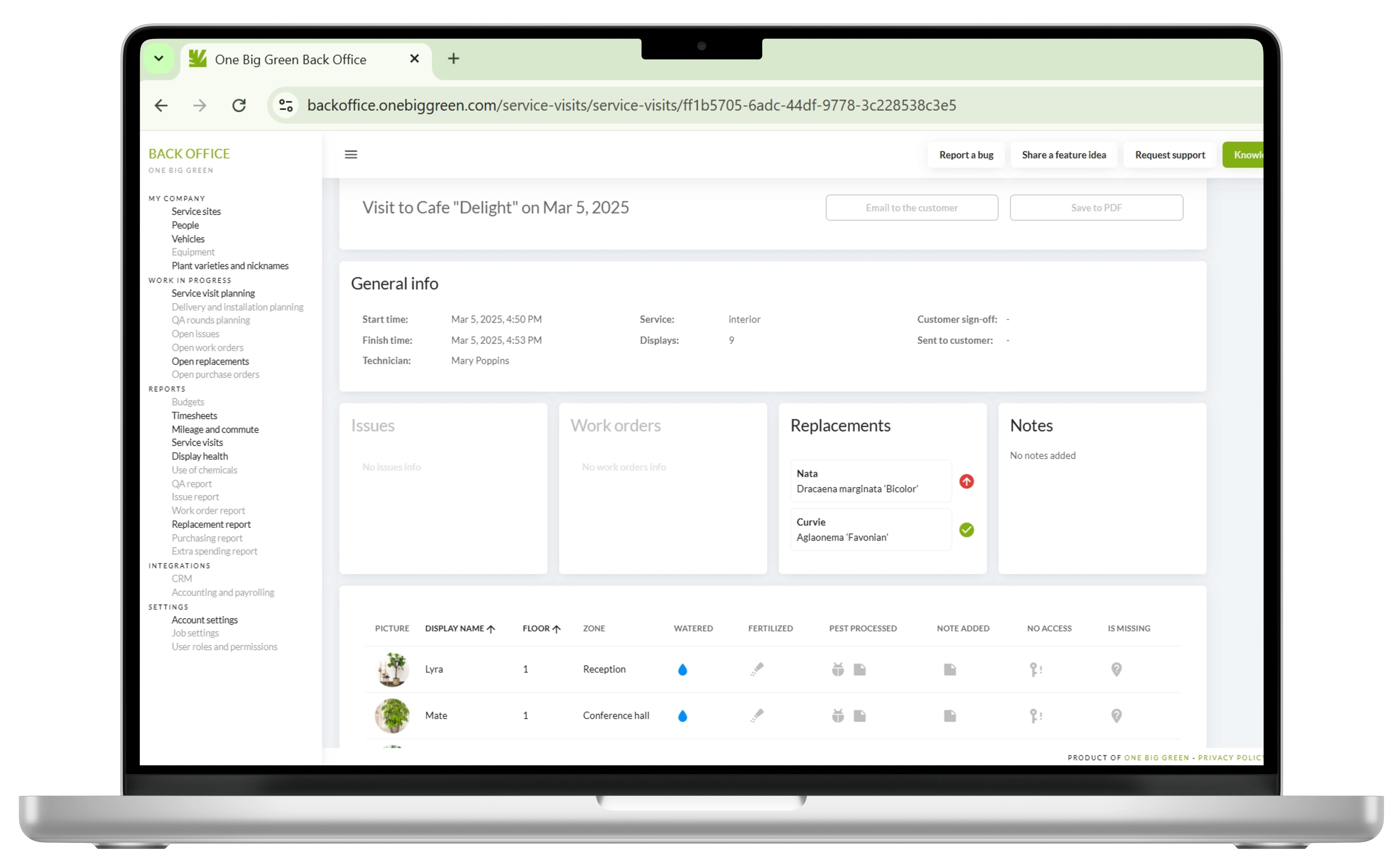Open Vehicles in sidebar

[x=188, y=239]
